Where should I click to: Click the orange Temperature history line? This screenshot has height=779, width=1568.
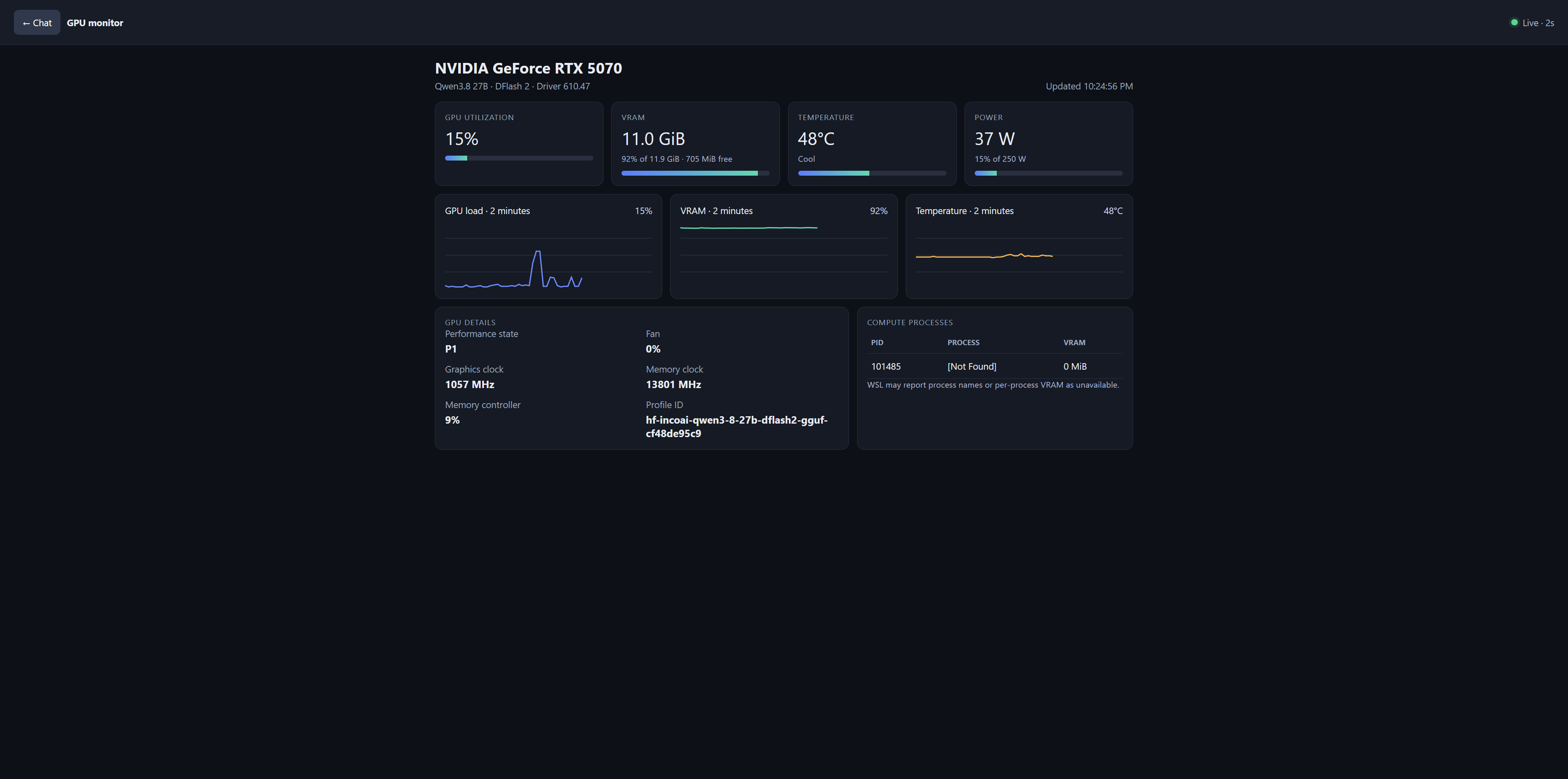pyautogui.click(x=984, y=256)
